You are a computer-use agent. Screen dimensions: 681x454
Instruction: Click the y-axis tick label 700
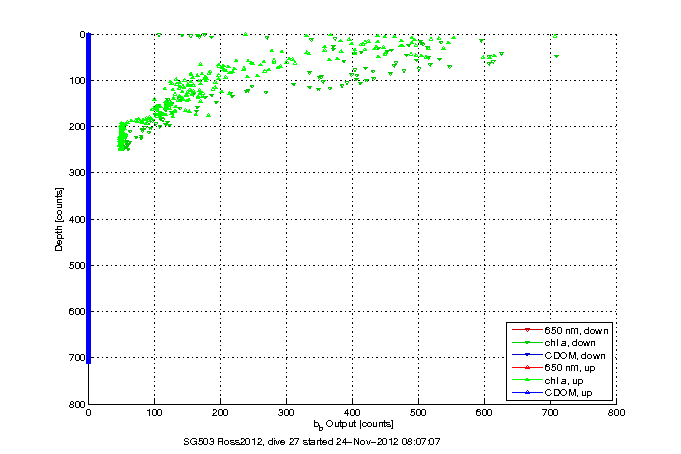tap(76, 358)
